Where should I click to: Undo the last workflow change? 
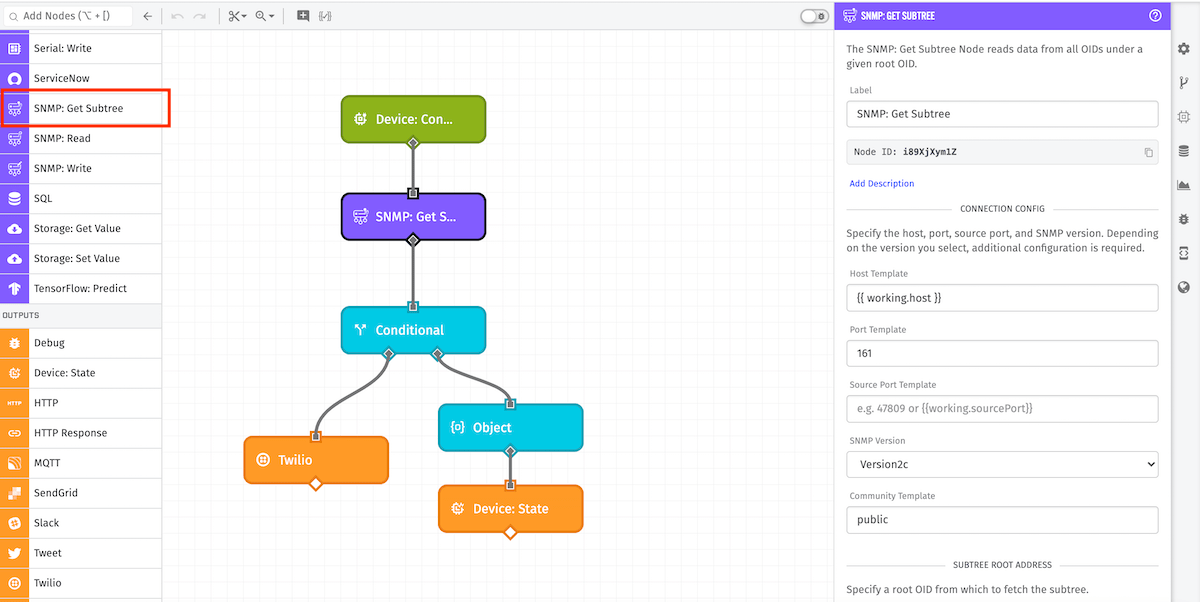(177, 16)
